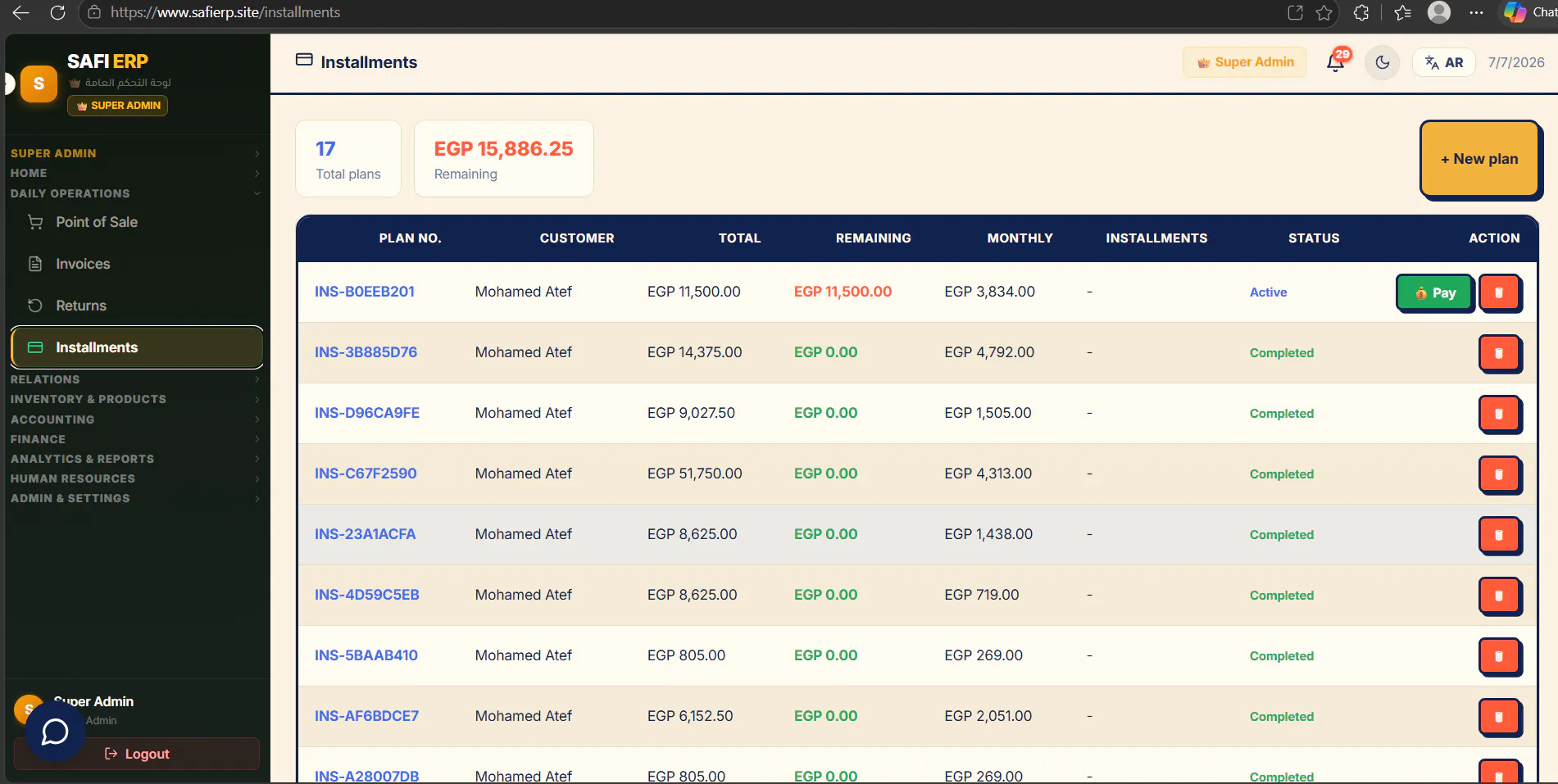Click the STATUS column header
The height and width of the screenshot is (784, 1558).
(1314, 238)
